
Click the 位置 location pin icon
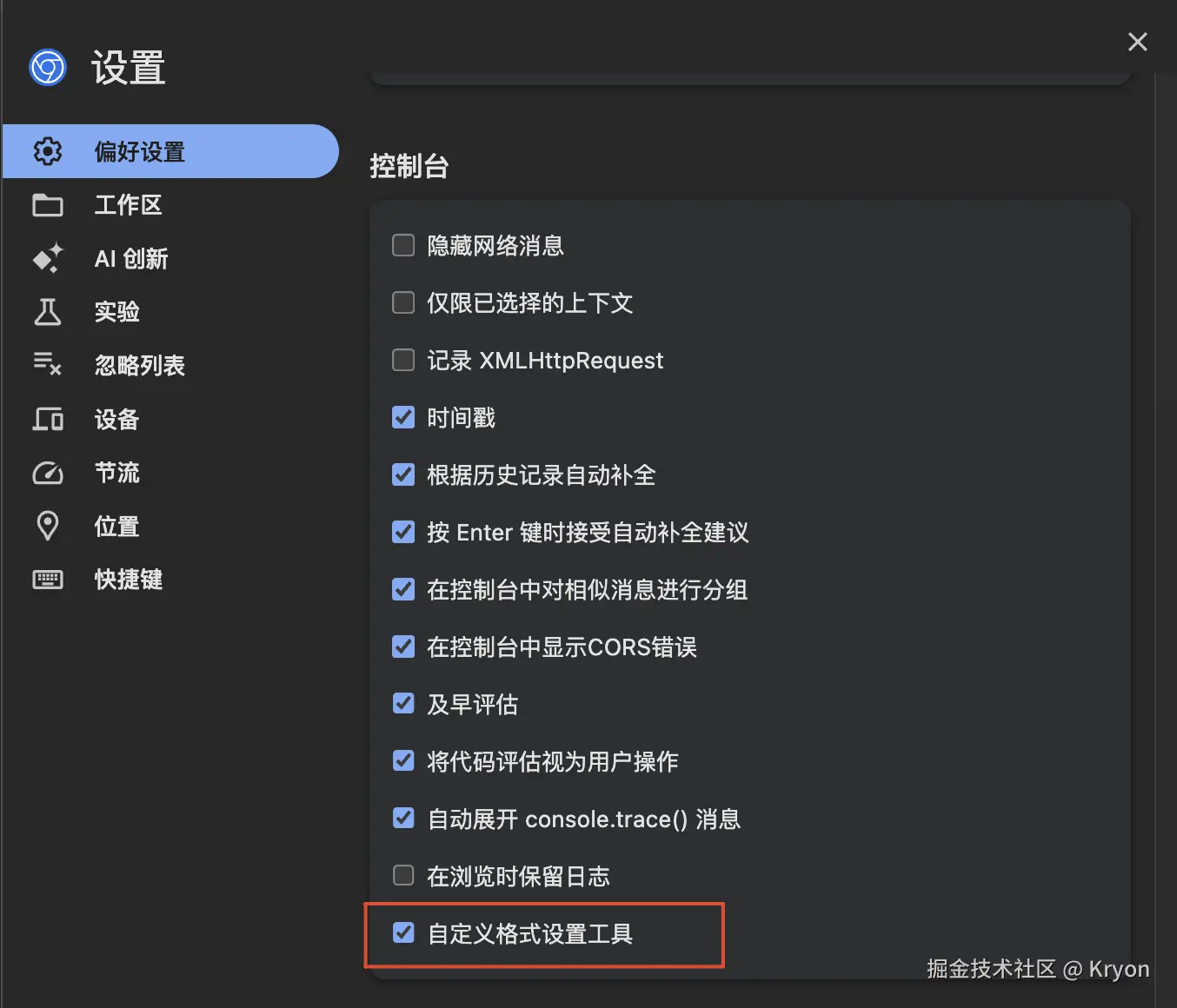click(x=48, y=526)
